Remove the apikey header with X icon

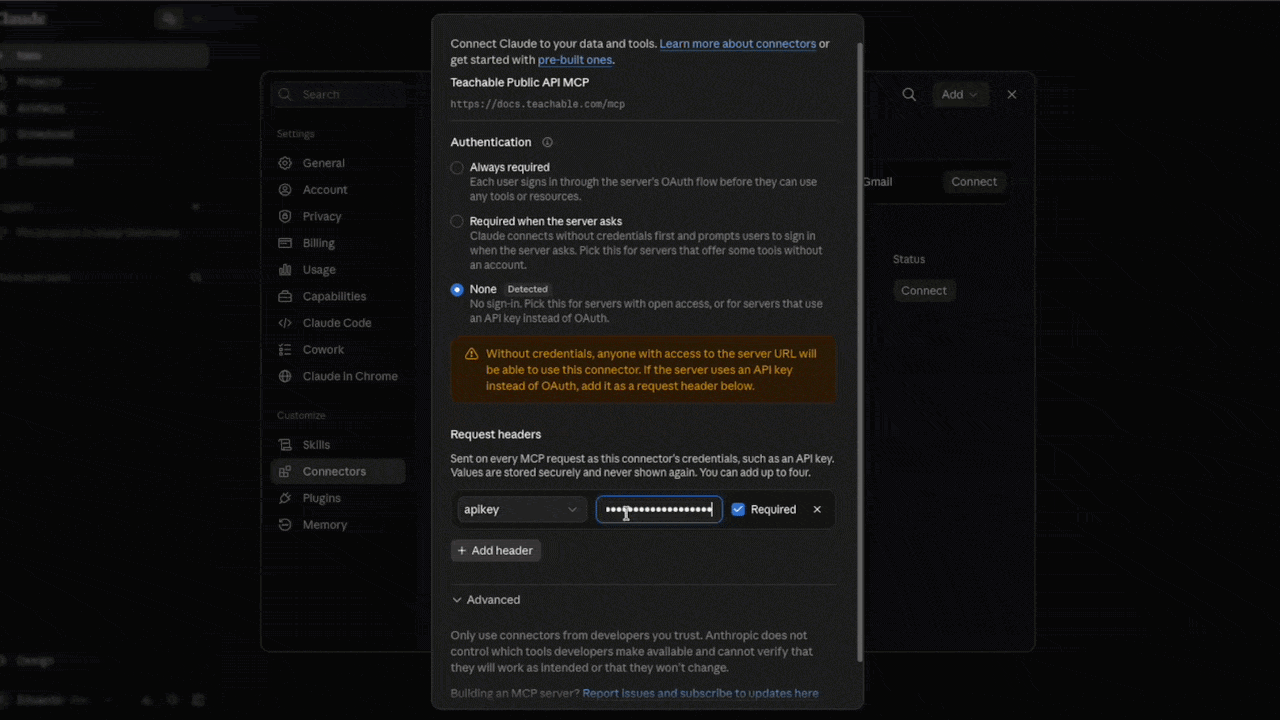[817, 509]
